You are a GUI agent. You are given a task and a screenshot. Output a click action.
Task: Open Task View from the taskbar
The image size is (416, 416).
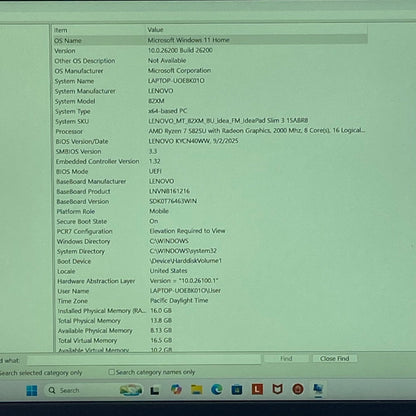pyautogui.click(x=154, y=390)
